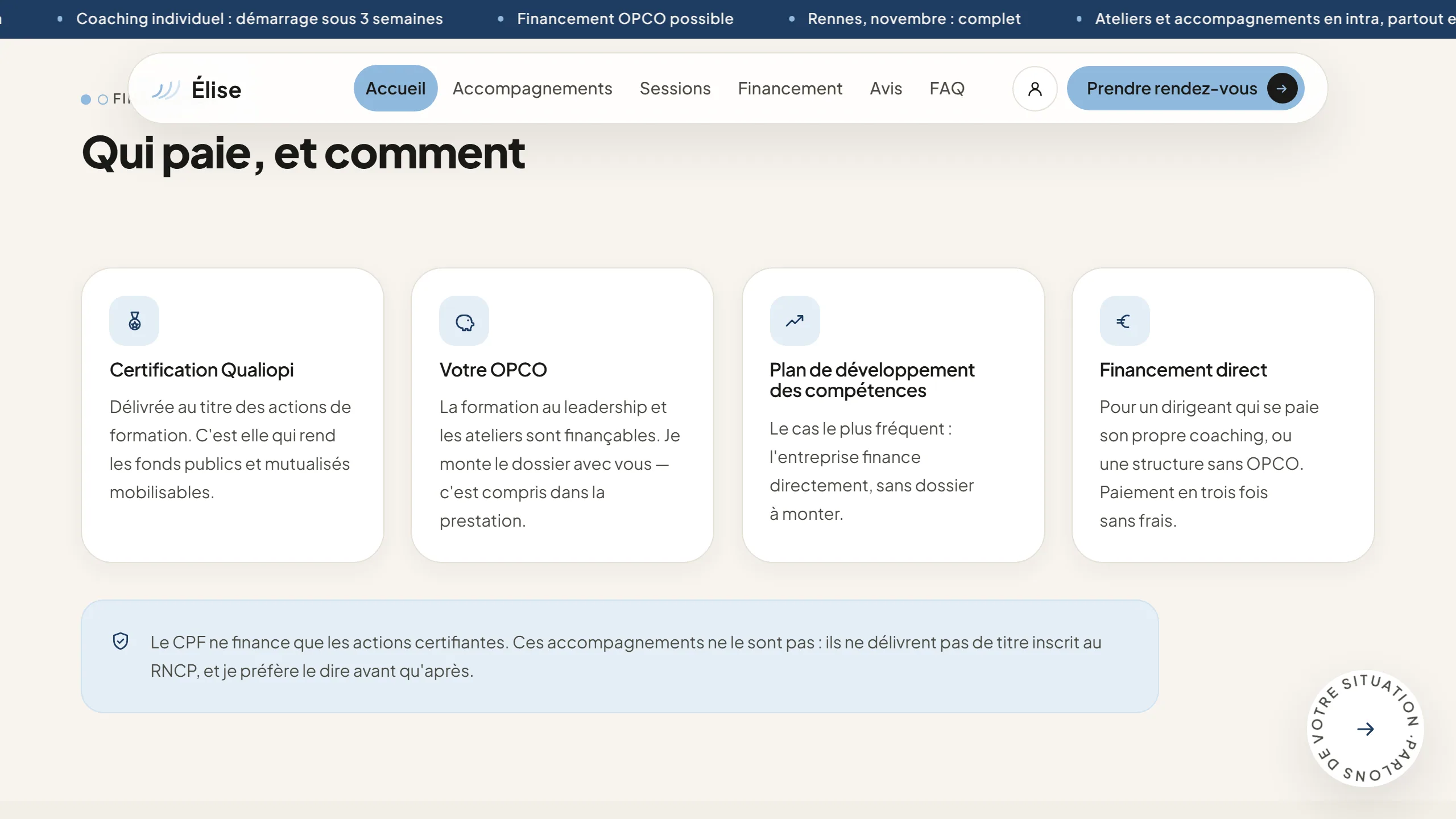Click the Prendre rendez-vous button
Viewport: 1456px width, 819px height.
(1185, 89)
